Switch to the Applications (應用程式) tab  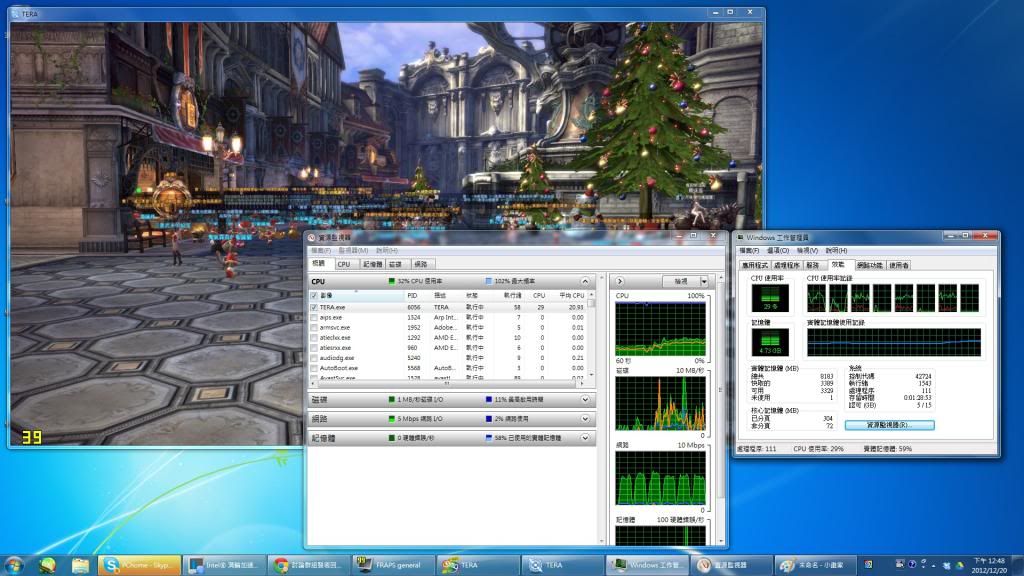[x=755, y=266]
